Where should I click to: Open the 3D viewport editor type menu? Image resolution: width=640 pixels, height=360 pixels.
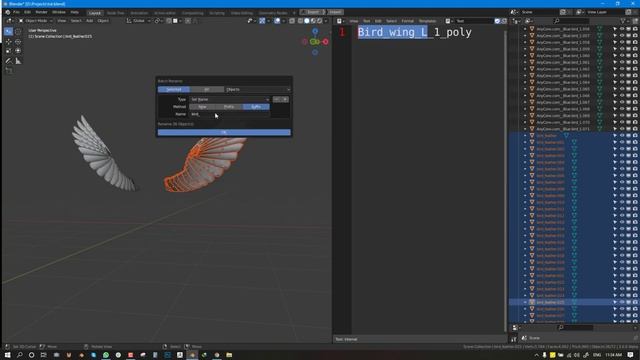[x=9, y=21]
